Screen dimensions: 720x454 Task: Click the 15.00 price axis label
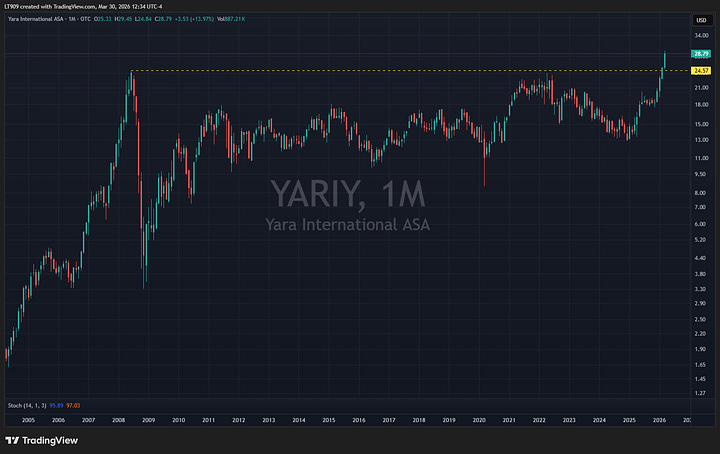pyautogui.click(x=701, y=124)
